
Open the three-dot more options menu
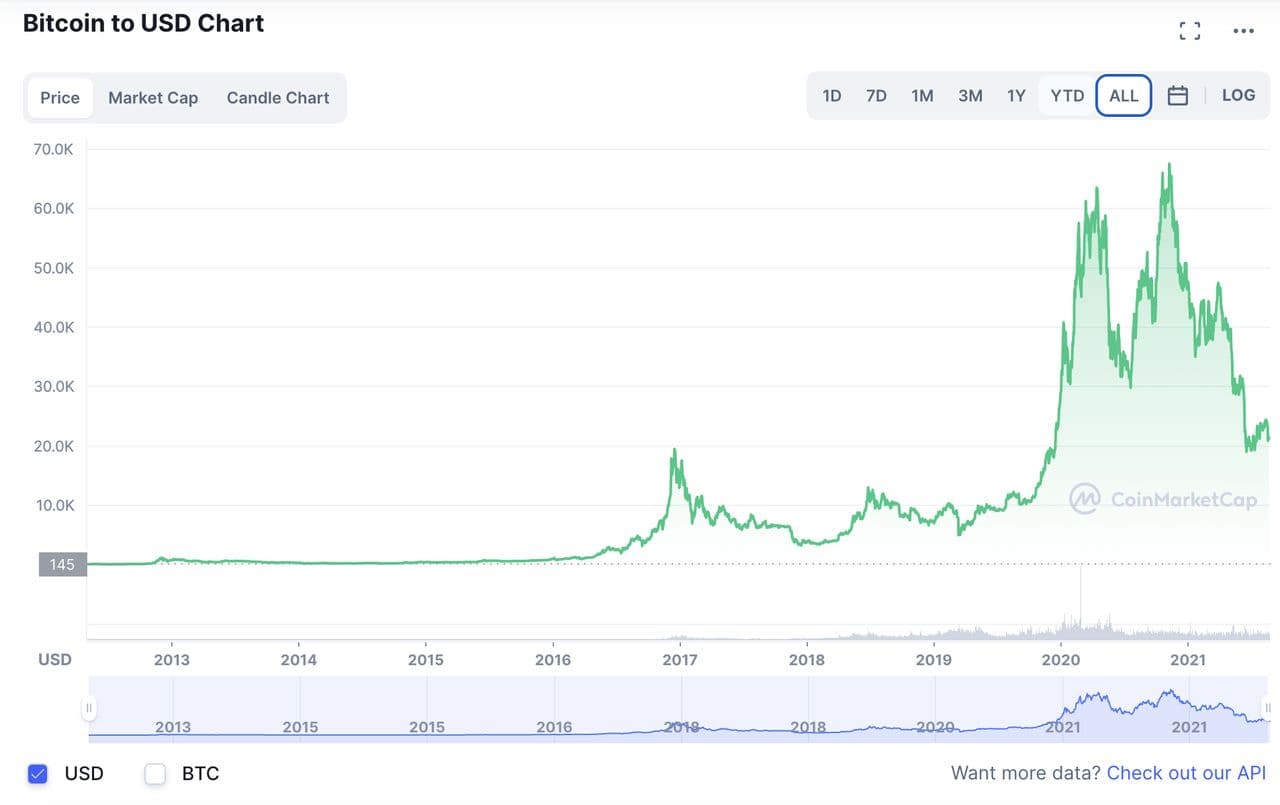click(x=1243, y=31)
